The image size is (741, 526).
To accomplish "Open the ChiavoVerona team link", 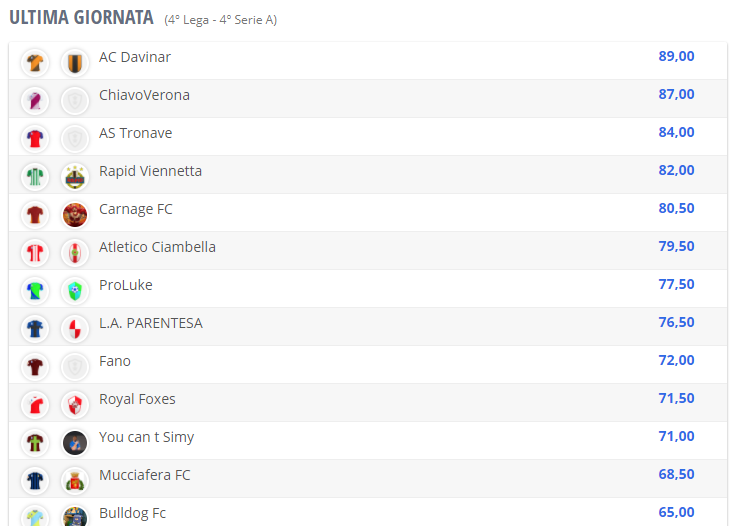I will [x=144, y=95].
